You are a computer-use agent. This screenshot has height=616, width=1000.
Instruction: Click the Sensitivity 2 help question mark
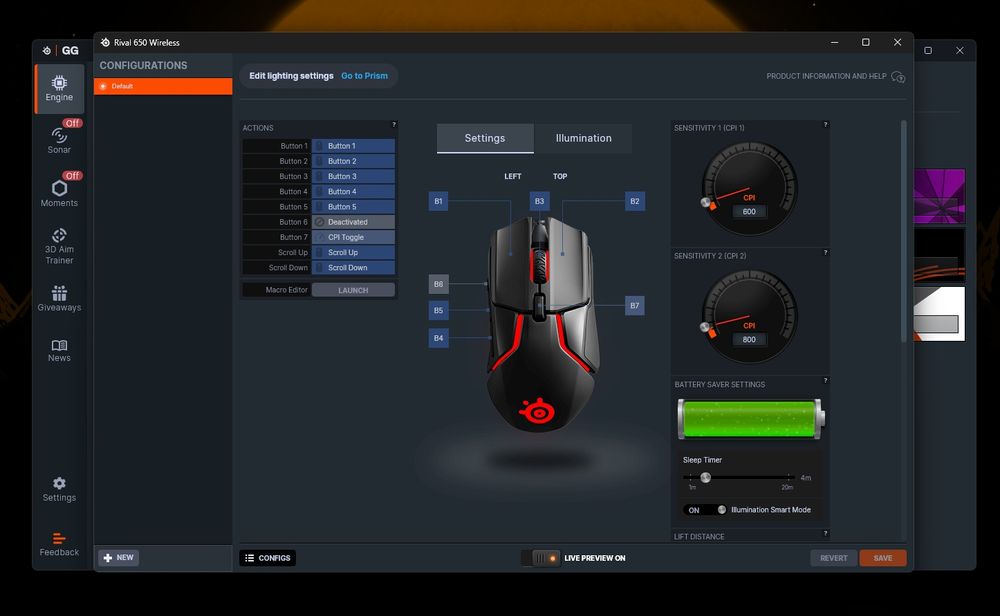[825, 253]
